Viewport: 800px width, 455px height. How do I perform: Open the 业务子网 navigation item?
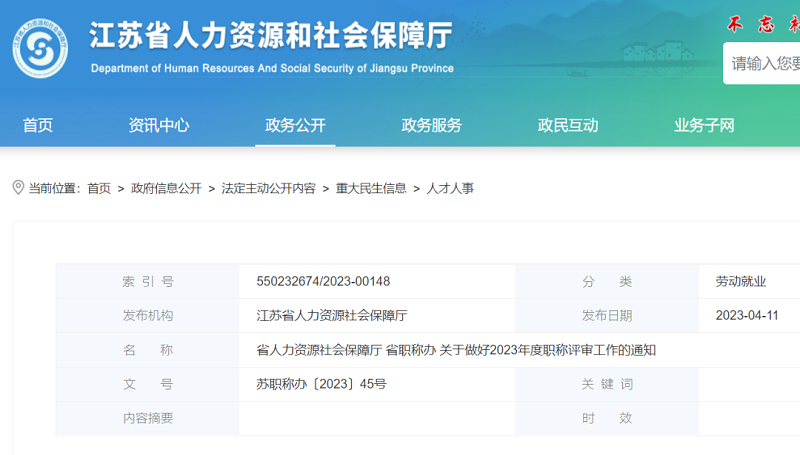coord(704,125)
